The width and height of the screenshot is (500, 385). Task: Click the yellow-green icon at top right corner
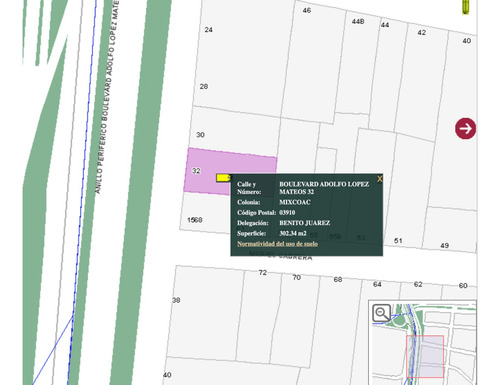(x=466, y=7)
